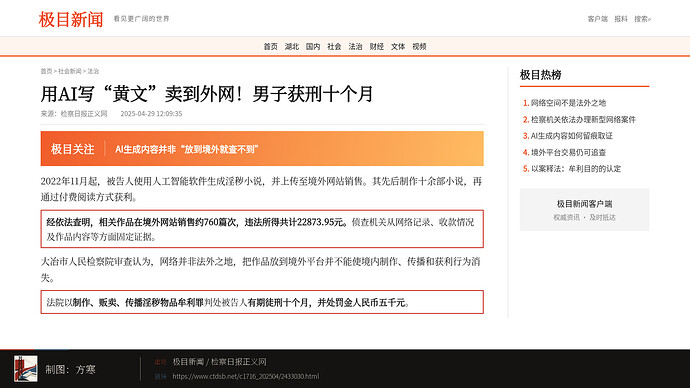This screenshot has width=690, height=388.
Task: Click the source text 检察日报正义网
Action: [84, 113]
